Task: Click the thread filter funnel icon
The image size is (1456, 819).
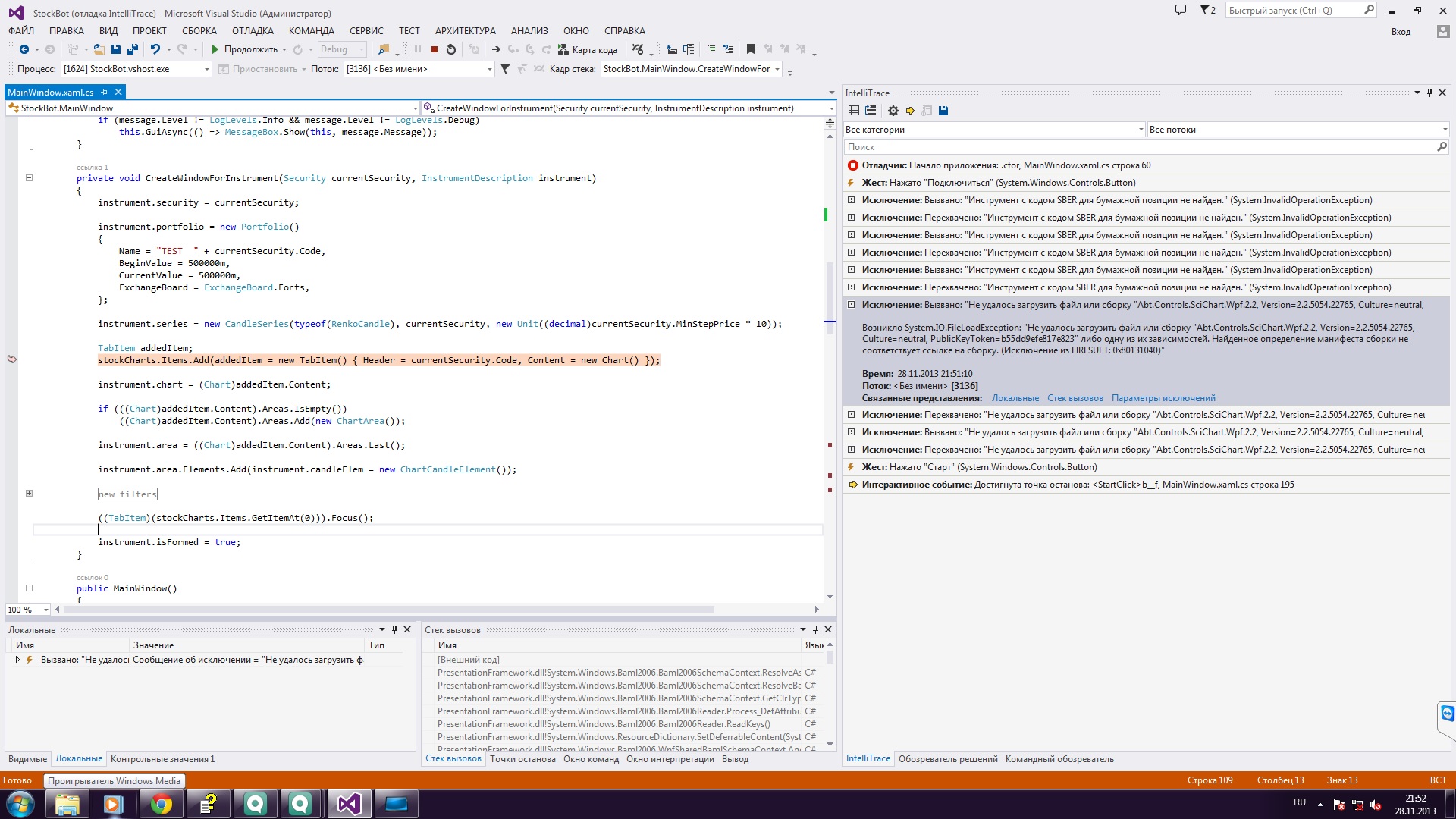Action: tap(506, 69)
